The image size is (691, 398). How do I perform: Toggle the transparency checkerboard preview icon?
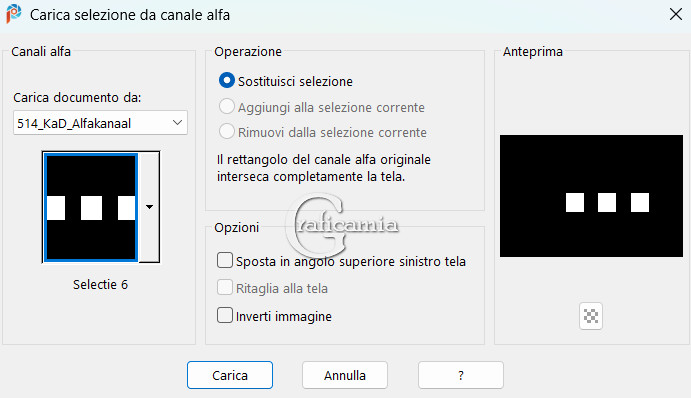[591, 316]
